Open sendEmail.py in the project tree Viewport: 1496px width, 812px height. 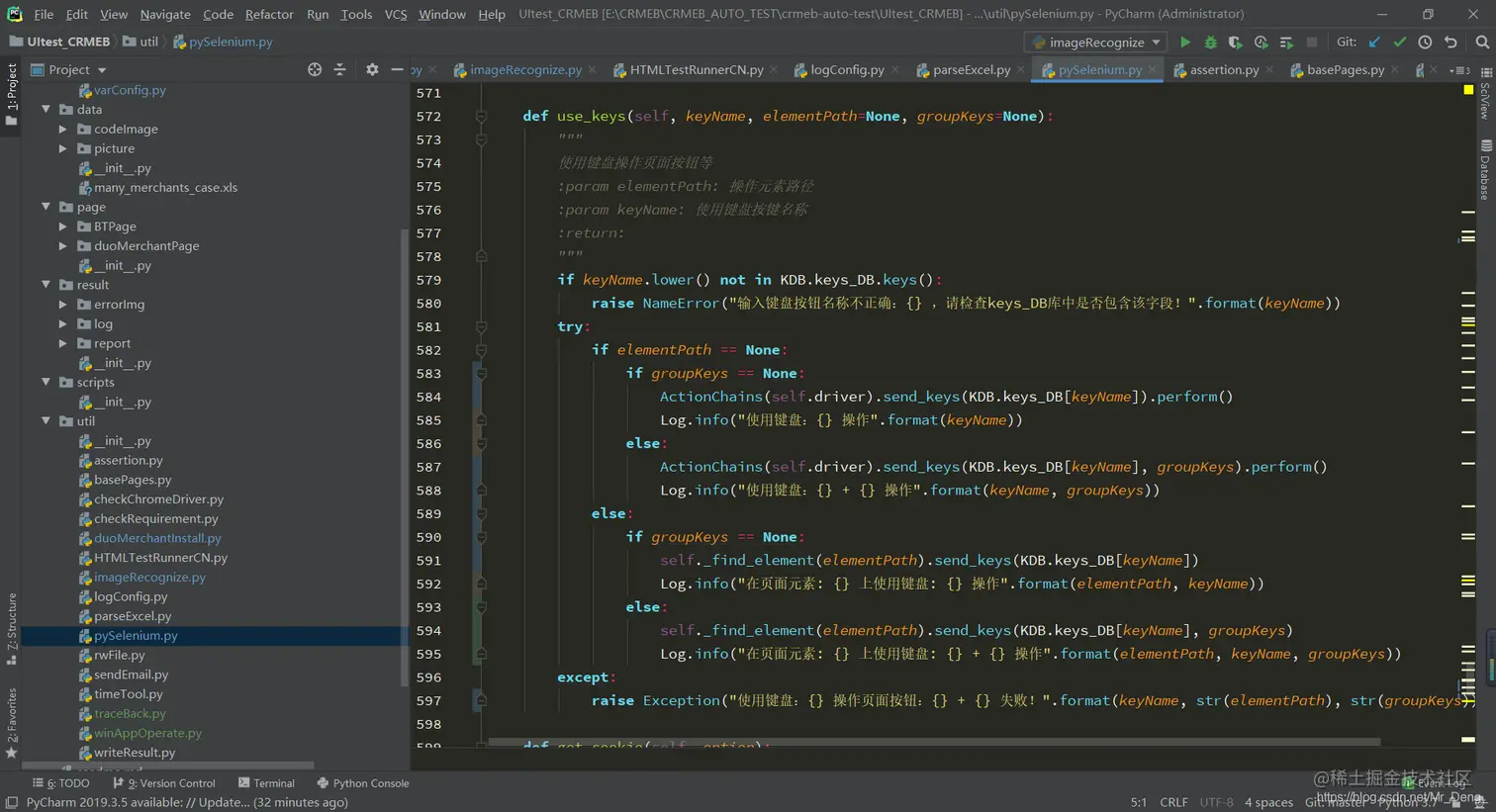pos(131,675)
